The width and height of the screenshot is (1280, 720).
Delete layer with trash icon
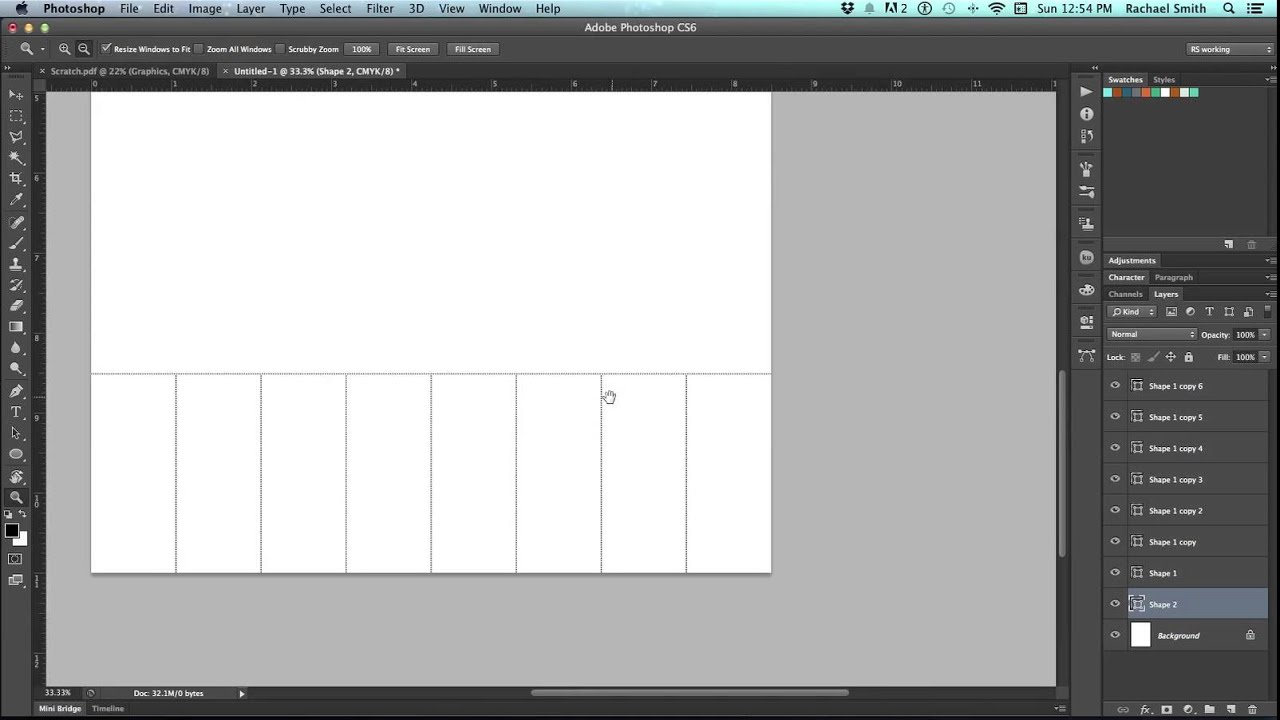click(1252, 709)
